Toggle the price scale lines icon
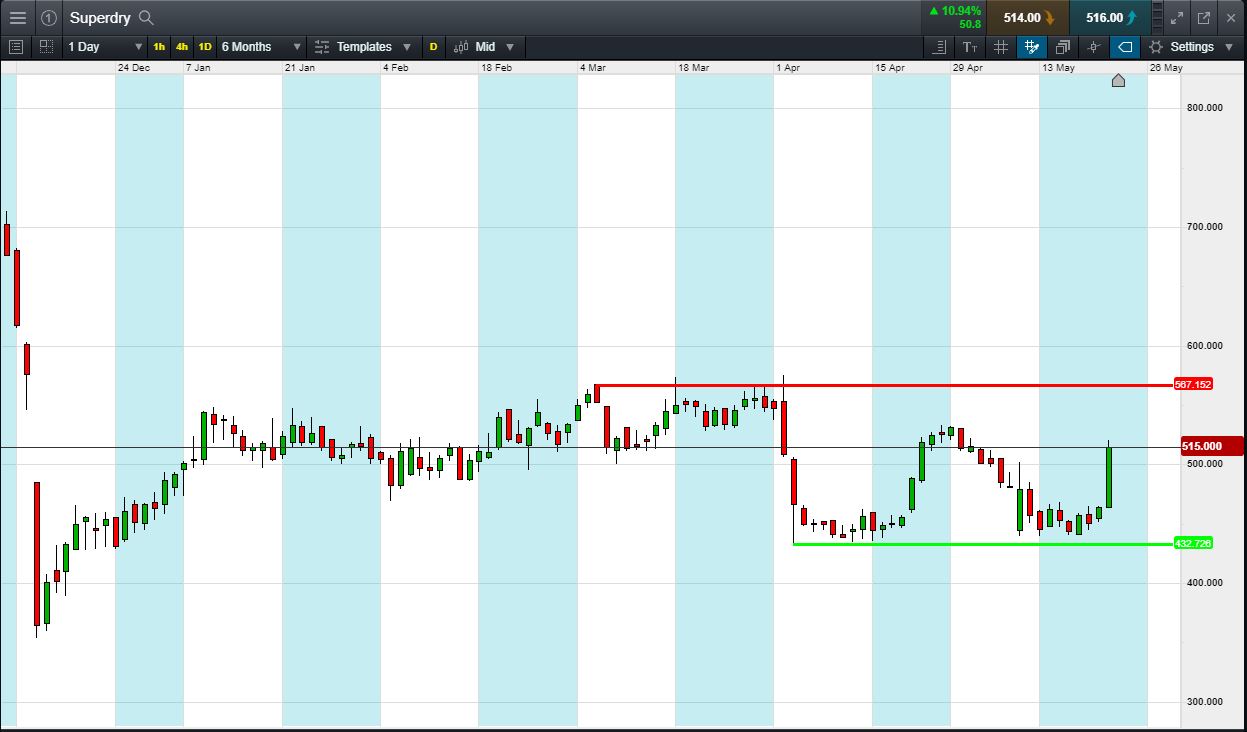 click(x=939, y=46)
